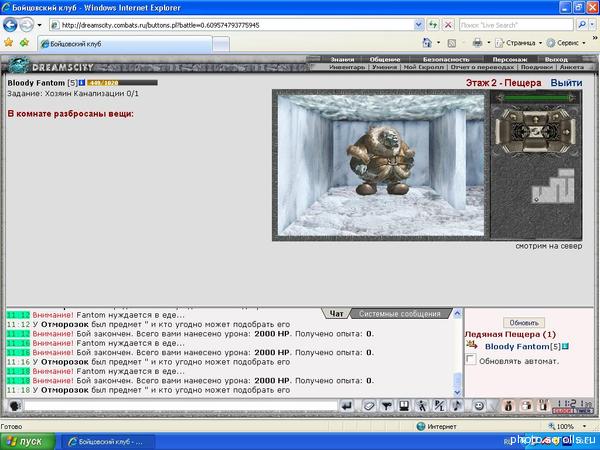This screenshot has width=600, height=450.
Task: Open Home button dropdown arrow
Action: pyautogui.click(x=438, y=43)
